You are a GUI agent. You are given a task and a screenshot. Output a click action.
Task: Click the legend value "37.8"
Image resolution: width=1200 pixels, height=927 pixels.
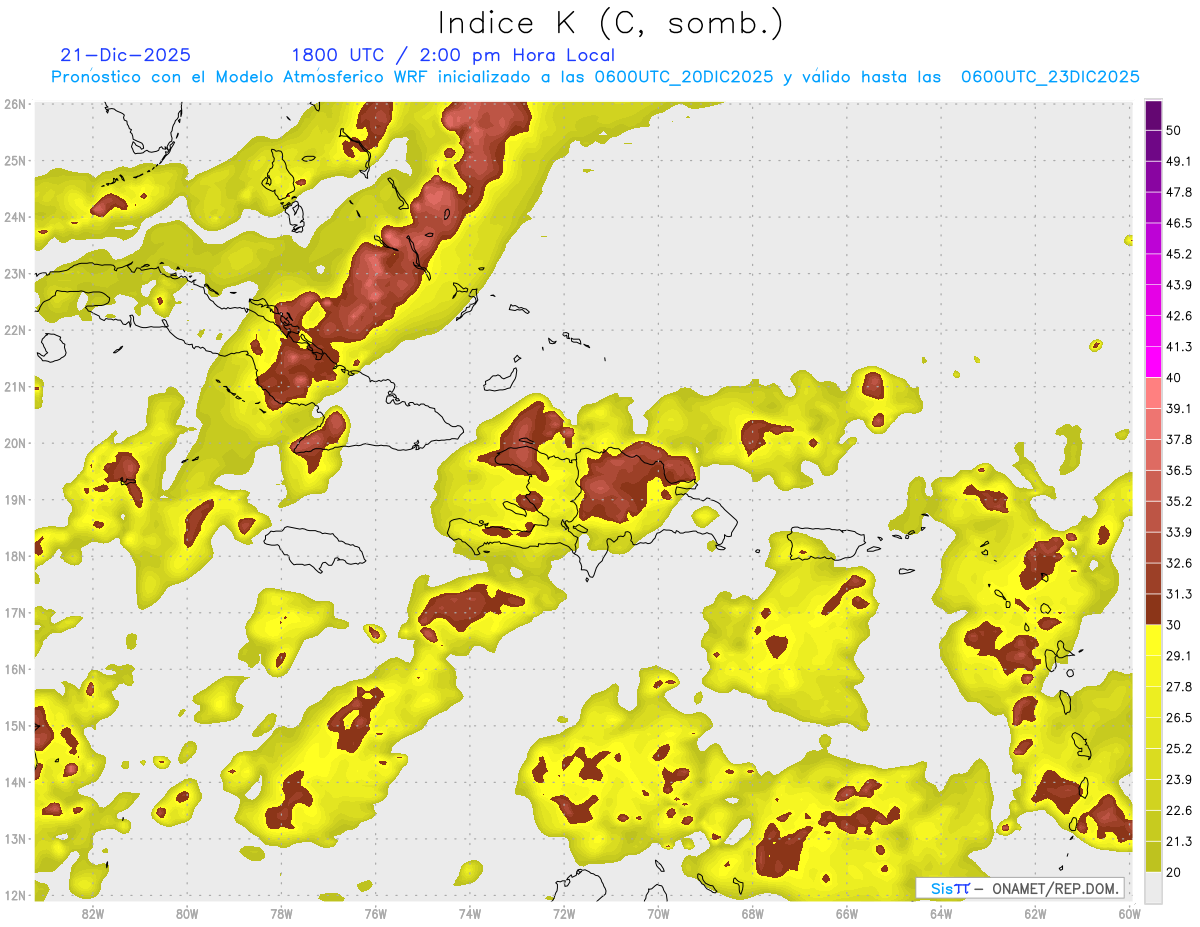pyautogui.click(x=1178, y=439)
